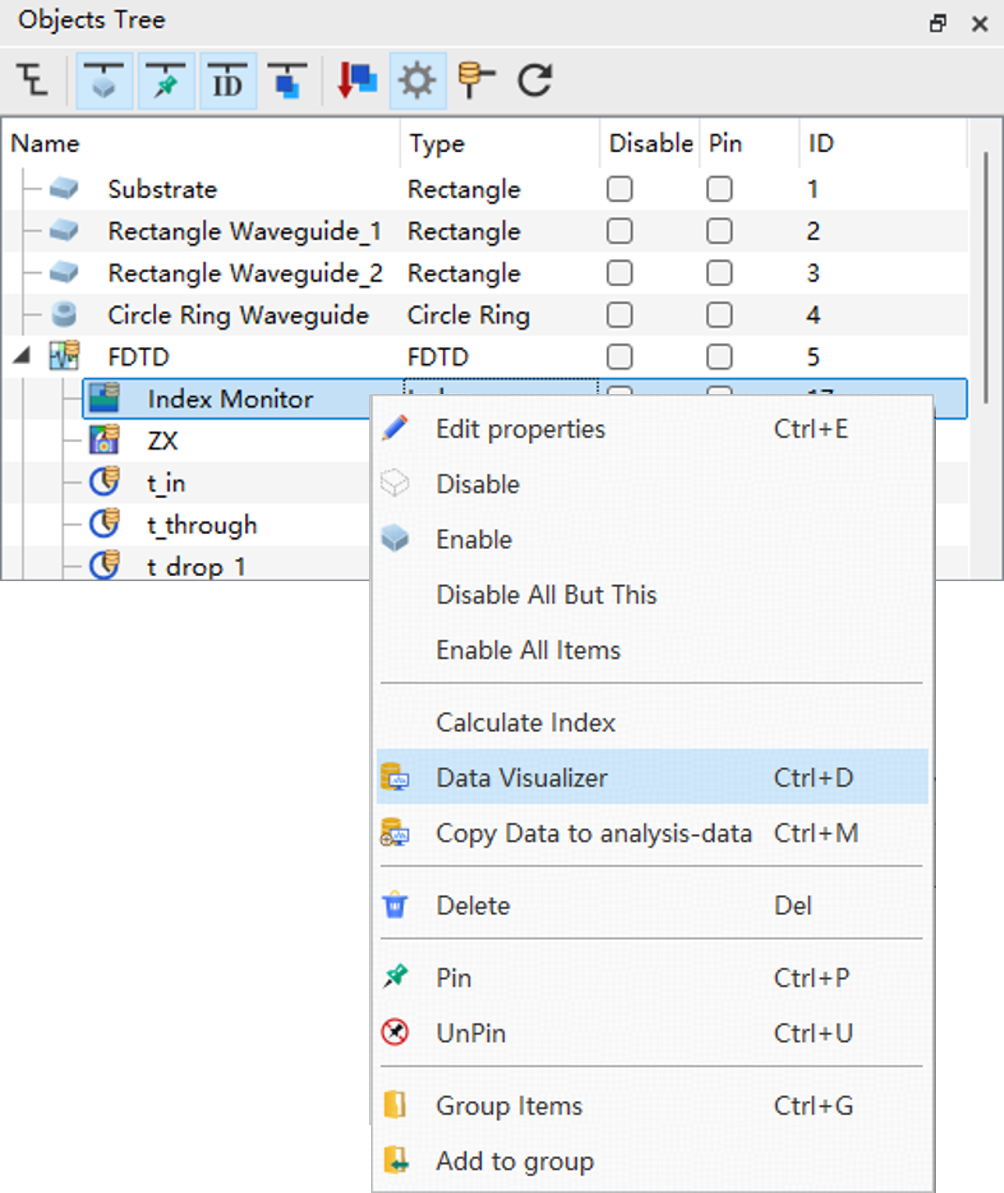The image size is (1004, 1193).
Task: Choose Data Visualizer from context menu
Action: [521, 778]
